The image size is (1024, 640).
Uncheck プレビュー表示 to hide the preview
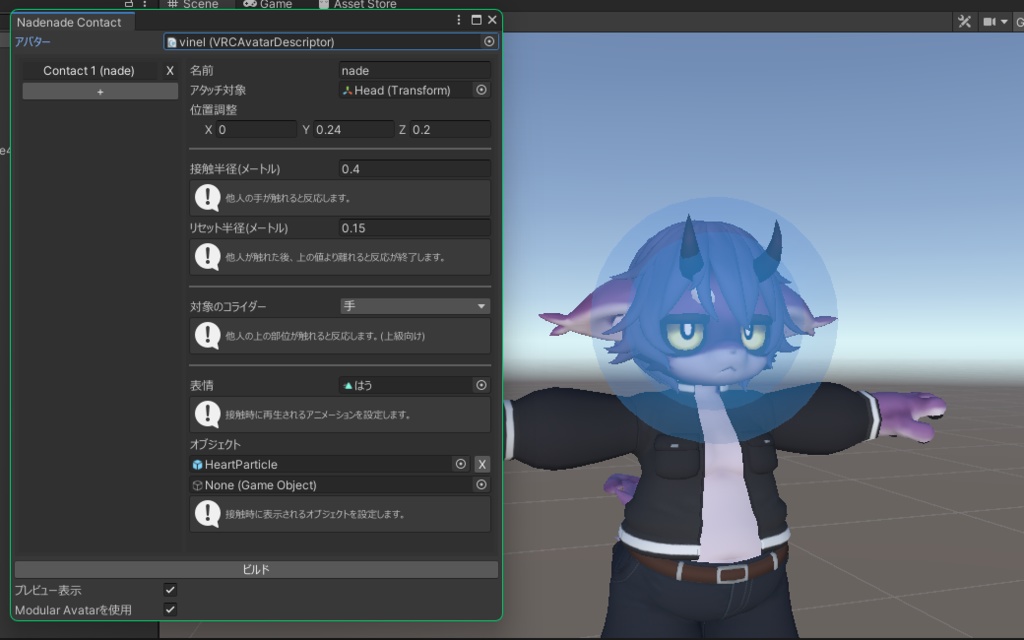point(169,591)
